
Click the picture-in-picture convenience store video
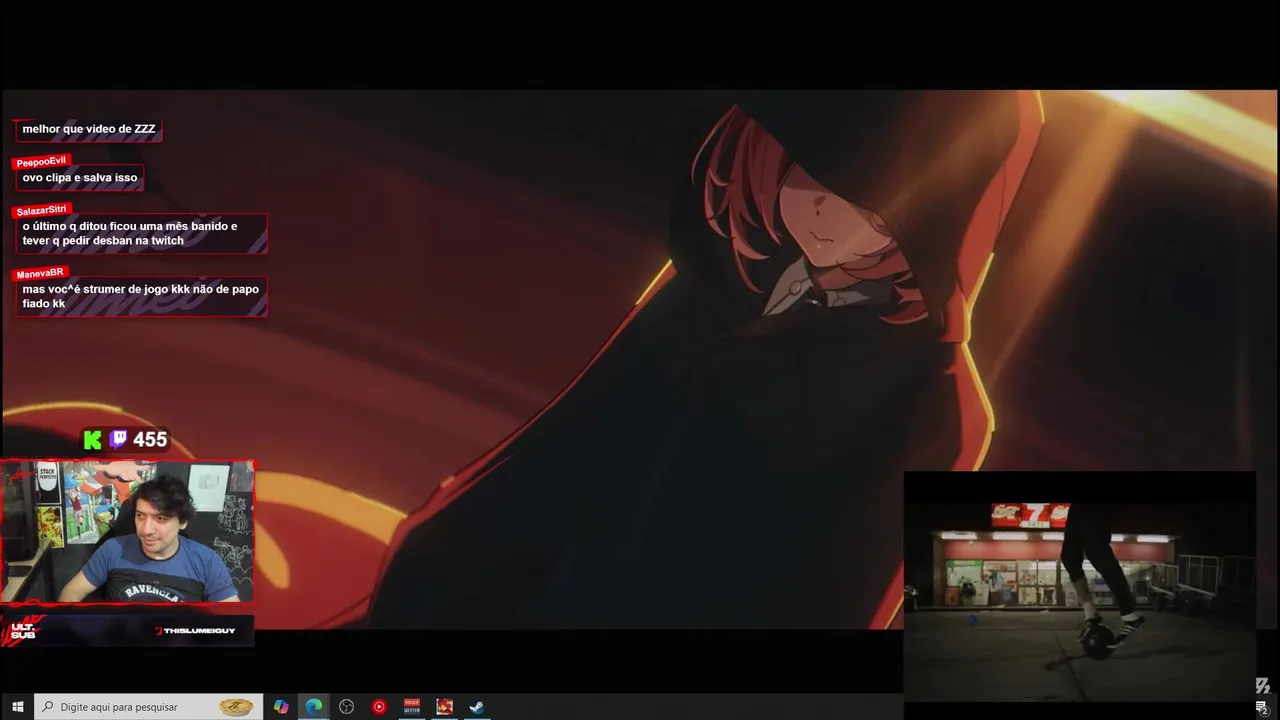click(1079, 585)
